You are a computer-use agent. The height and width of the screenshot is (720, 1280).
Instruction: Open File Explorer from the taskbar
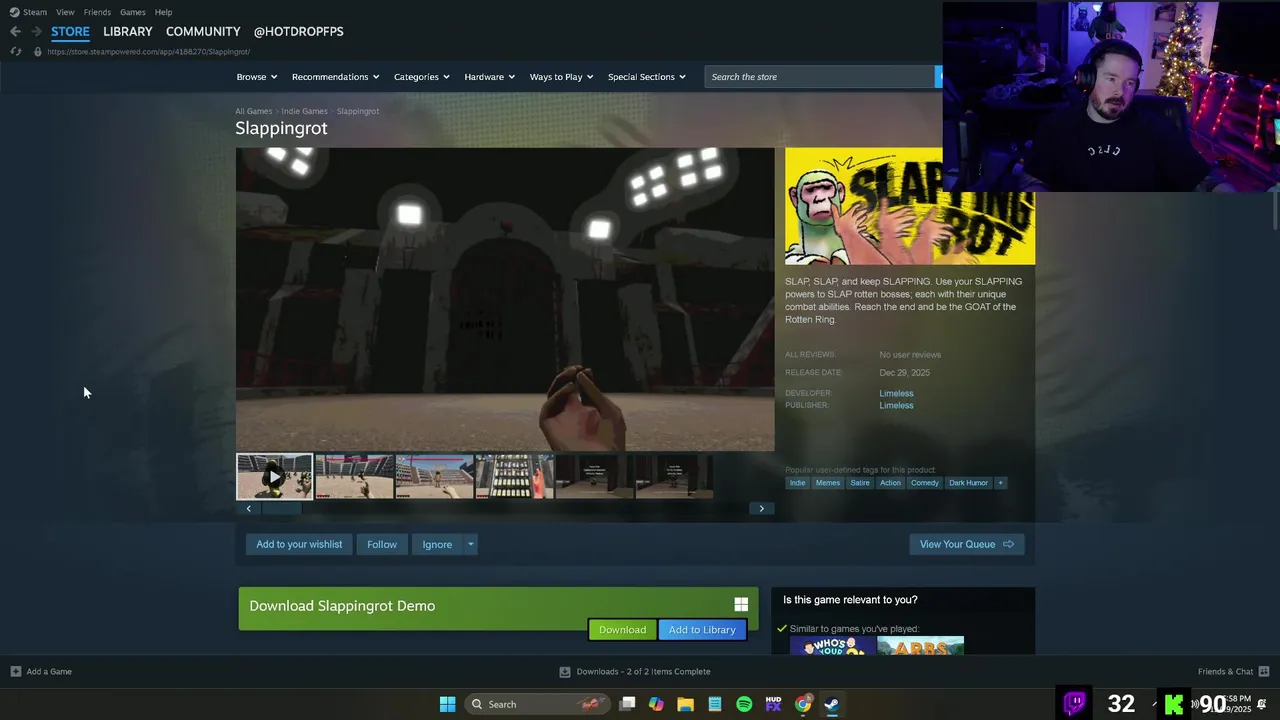coord(685,704)
